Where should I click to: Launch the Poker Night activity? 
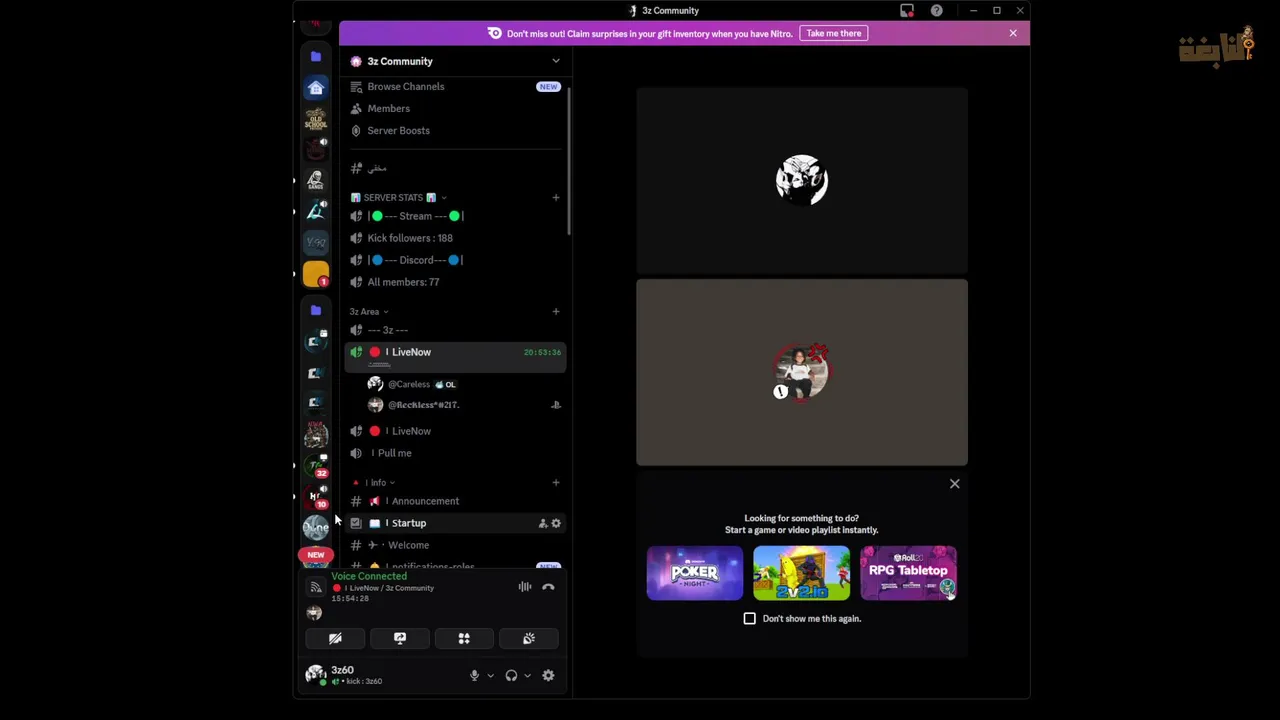(695, 573)
